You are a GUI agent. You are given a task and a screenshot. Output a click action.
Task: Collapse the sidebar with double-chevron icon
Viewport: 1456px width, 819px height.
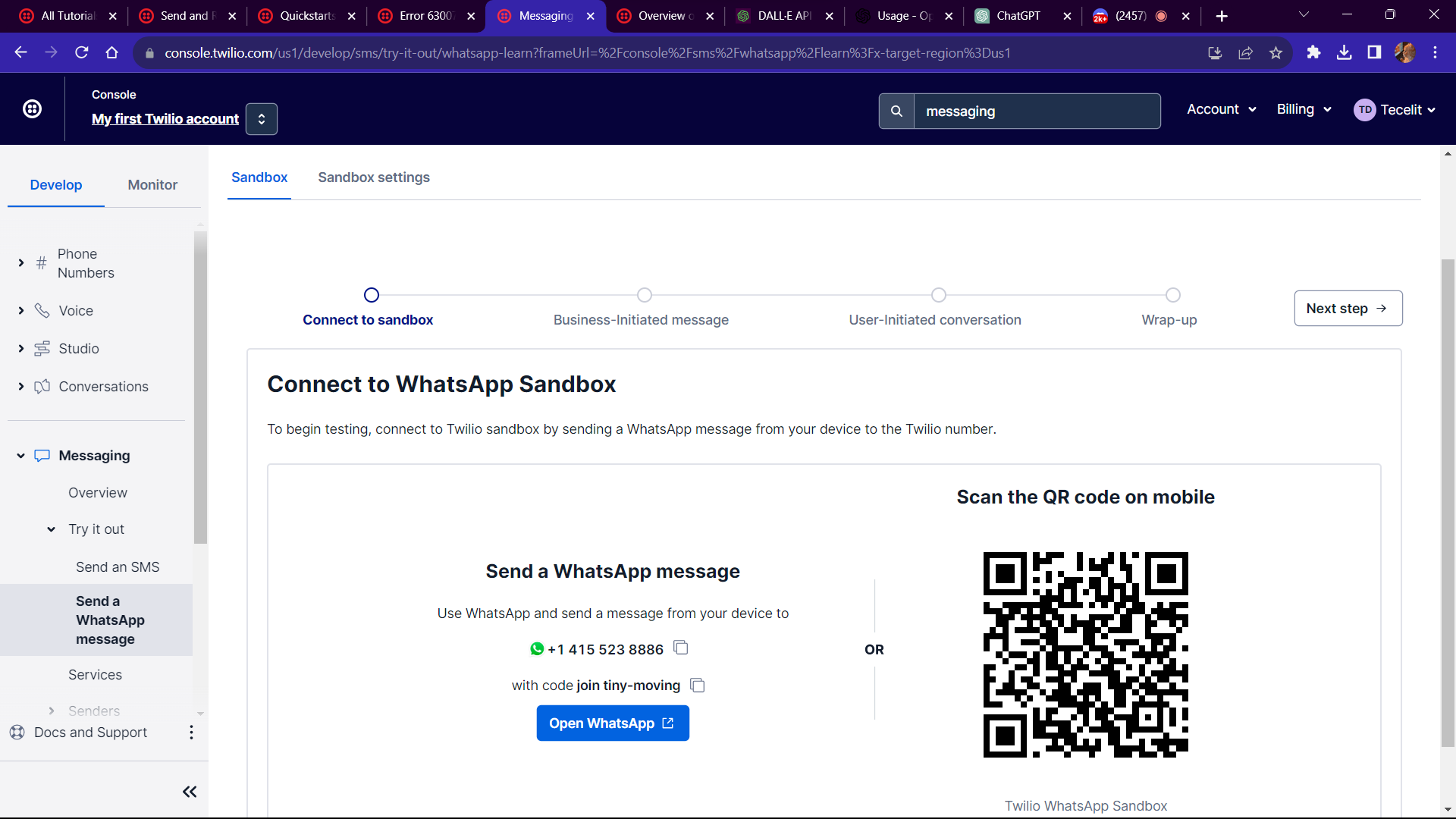tap(190, 792)
